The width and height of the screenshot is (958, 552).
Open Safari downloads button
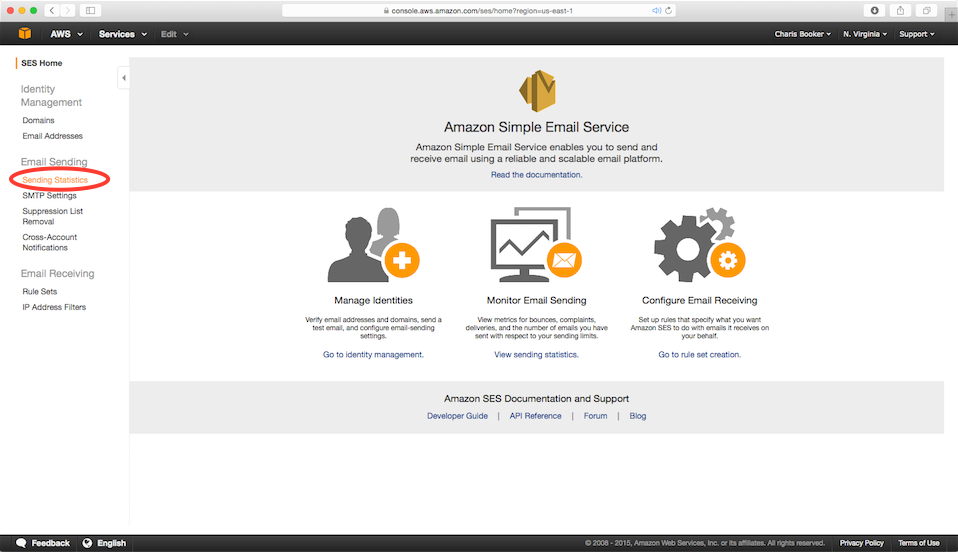point(874,10)
